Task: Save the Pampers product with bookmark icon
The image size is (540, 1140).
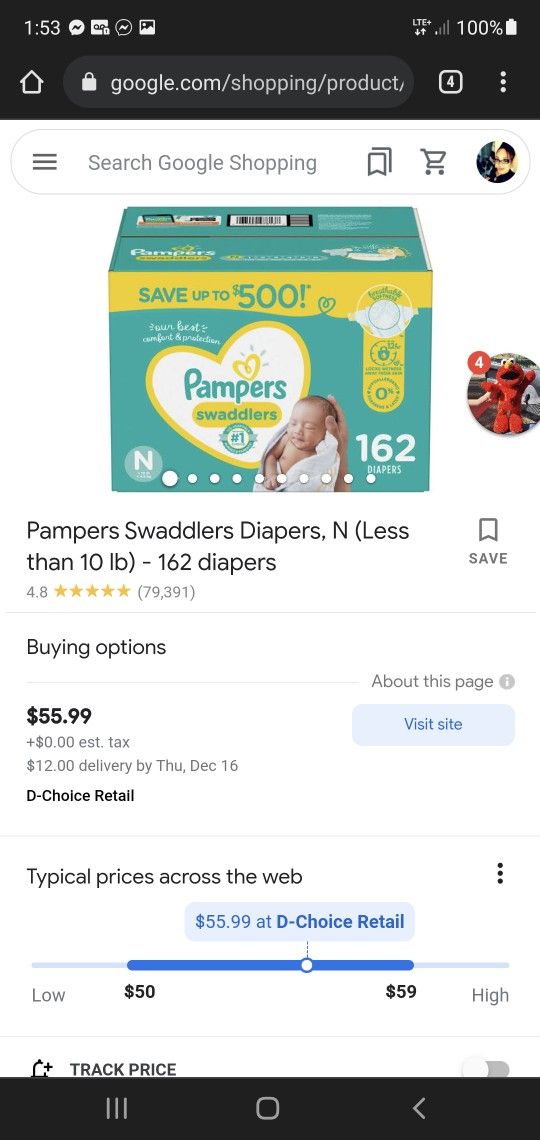Action: [488, 542]
